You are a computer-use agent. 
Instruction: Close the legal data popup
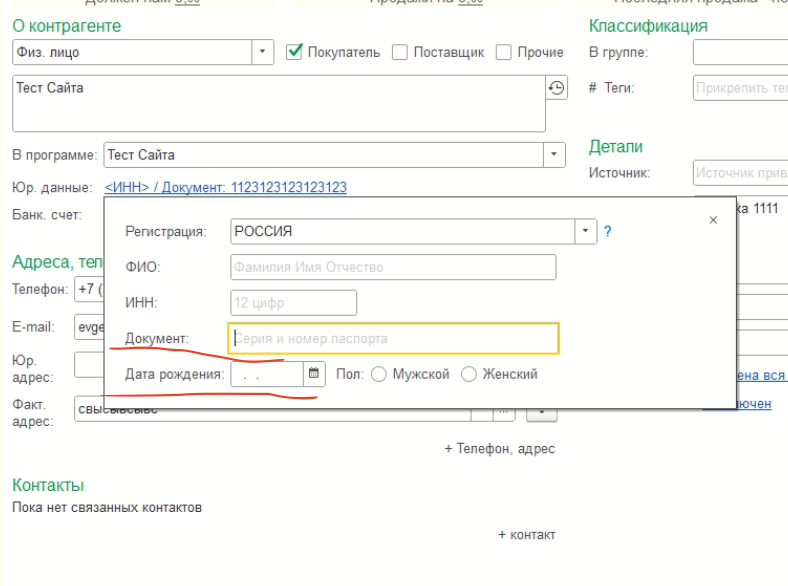(x=713, y=220)
